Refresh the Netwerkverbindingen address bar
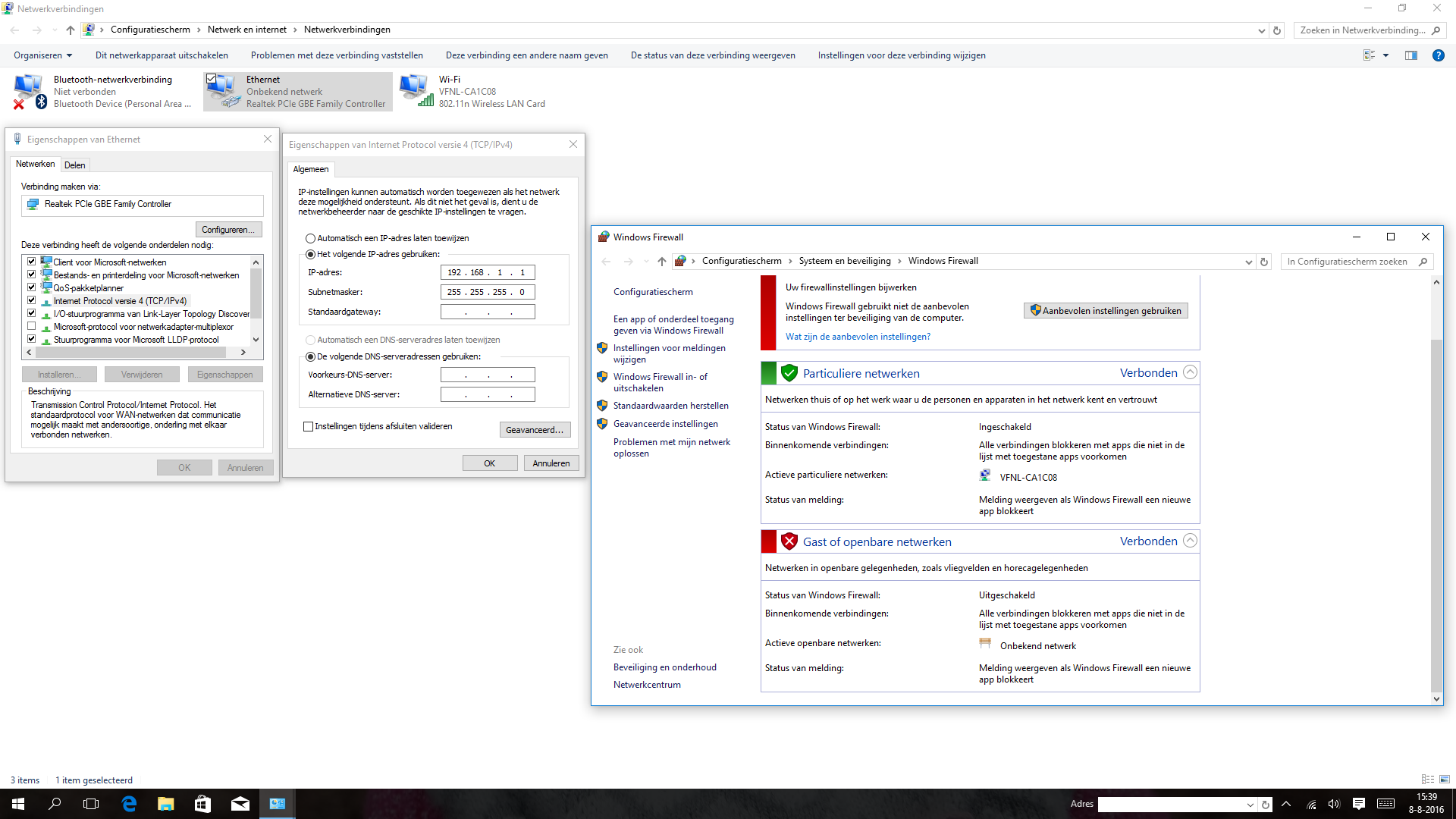1456x819 pixels. (1277, 30)
